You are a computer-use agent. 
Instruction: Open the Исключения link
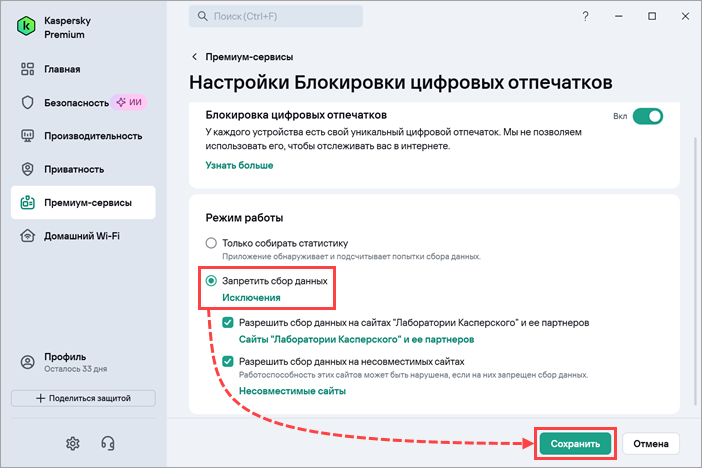pyautogui.click(x=251, y=298)
